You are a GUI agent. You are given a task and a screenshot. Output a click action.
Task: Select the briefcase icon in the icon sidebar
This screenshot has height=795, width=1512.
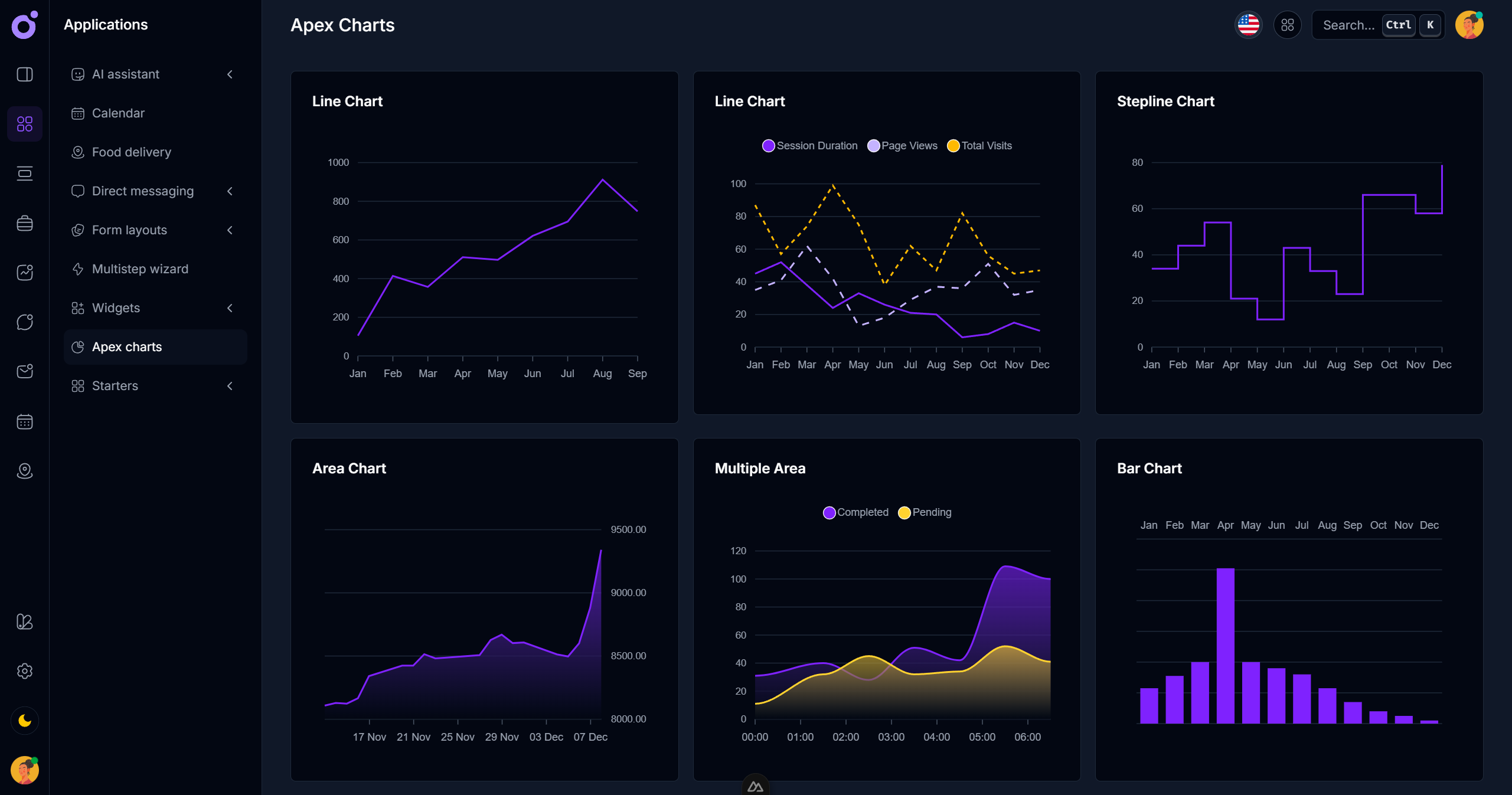pos(25,223)
